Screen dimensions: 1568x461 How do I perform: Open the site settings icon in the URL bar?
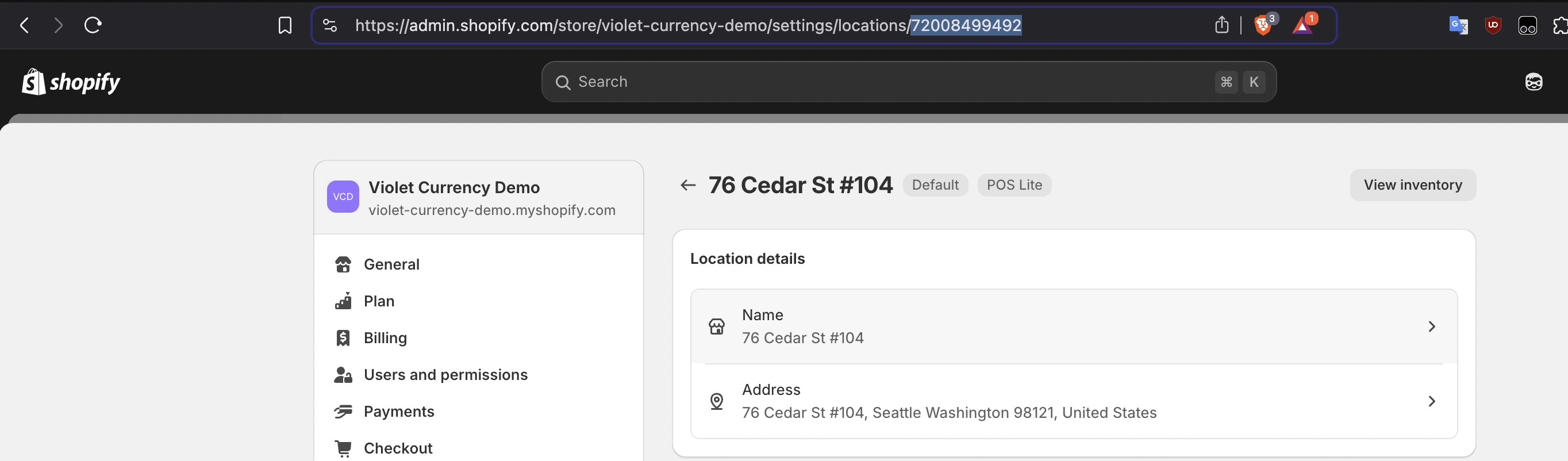(330, 25)
